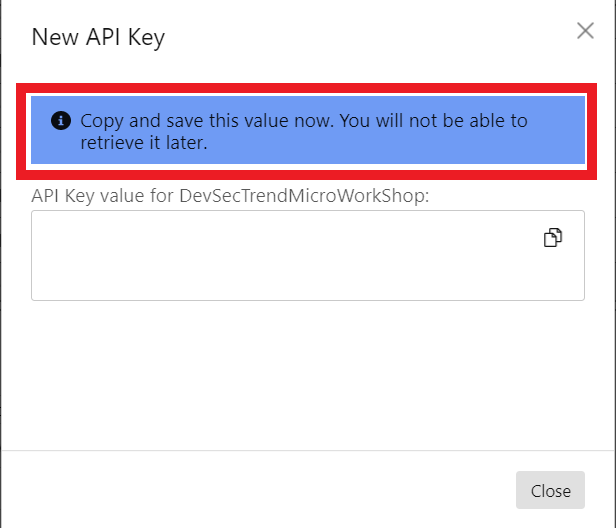616x528 pixels.
Task: Click the "retrieve it later." text line
Action: (x=144, y=143)
